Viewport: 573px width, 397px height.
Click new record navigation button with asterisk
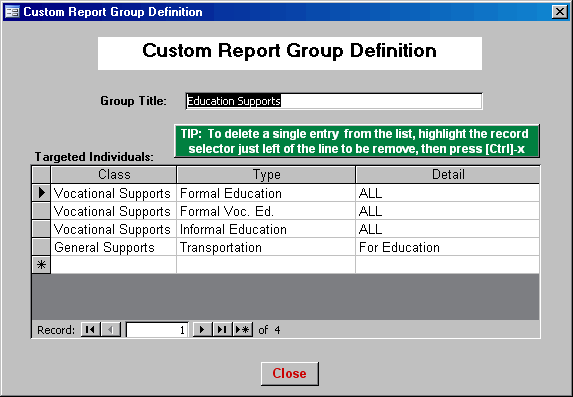pos(243,330)
